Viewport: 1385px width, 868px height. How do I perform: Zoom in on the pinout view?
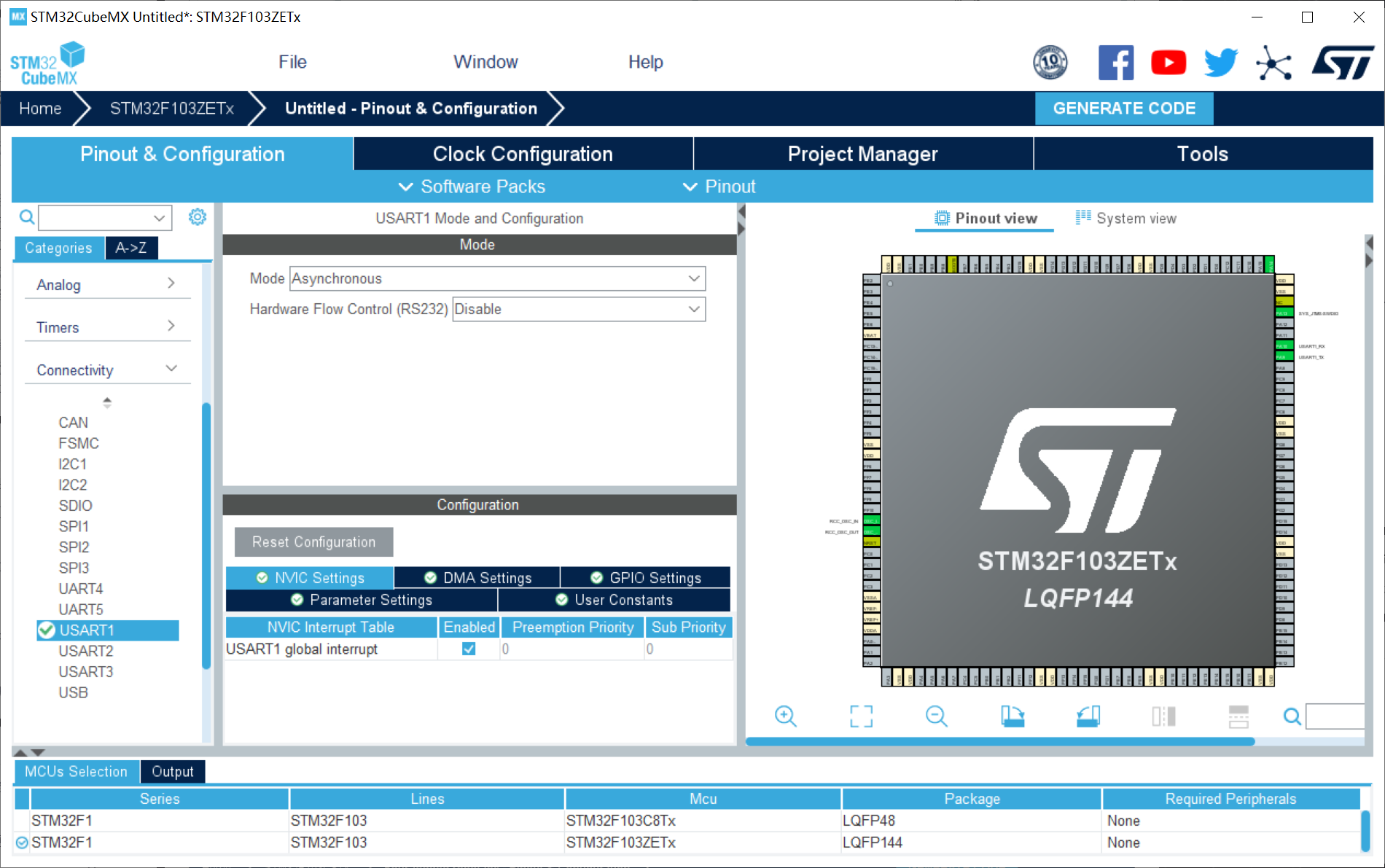point(786,716)
